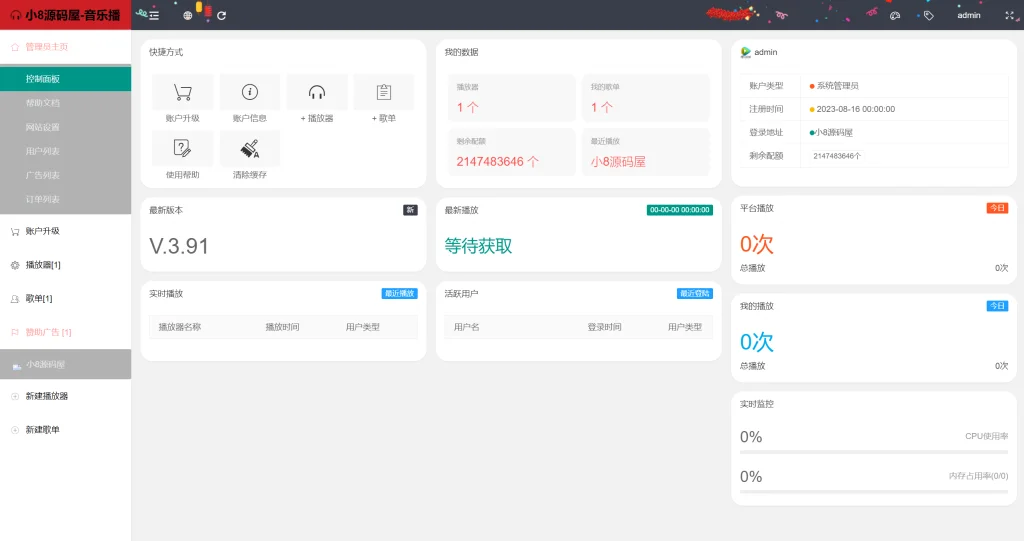This screenshot has height=541, width=1024.
Task: Open the globe icon in top bar
Action: (x=188, y=15)
